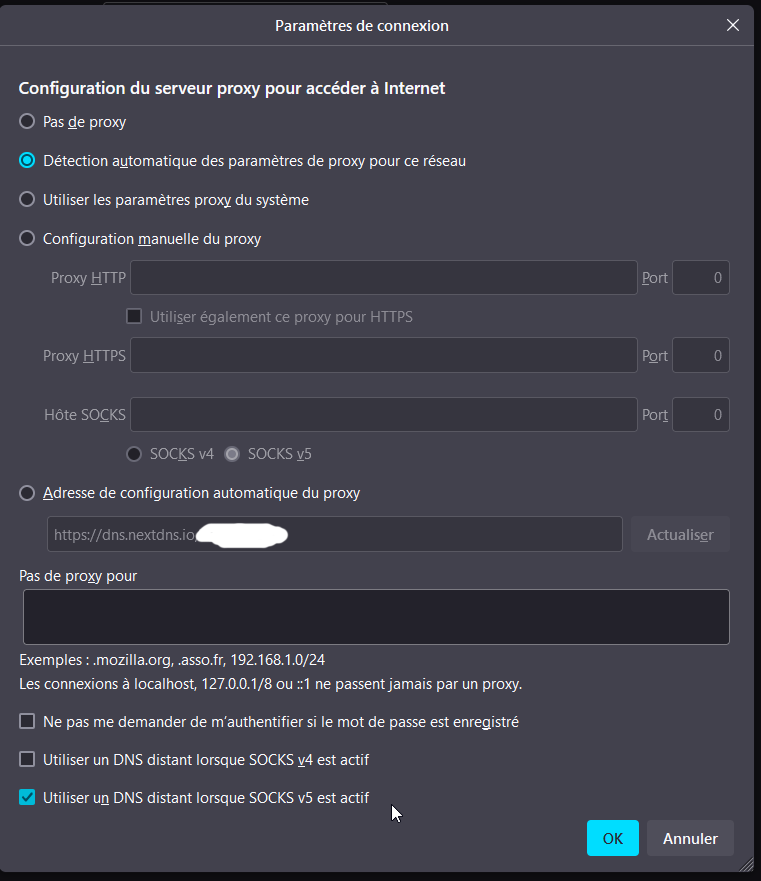Click the Proxy HTTPS address field
This screenshot has width=761, height=881.
point(383,355)
